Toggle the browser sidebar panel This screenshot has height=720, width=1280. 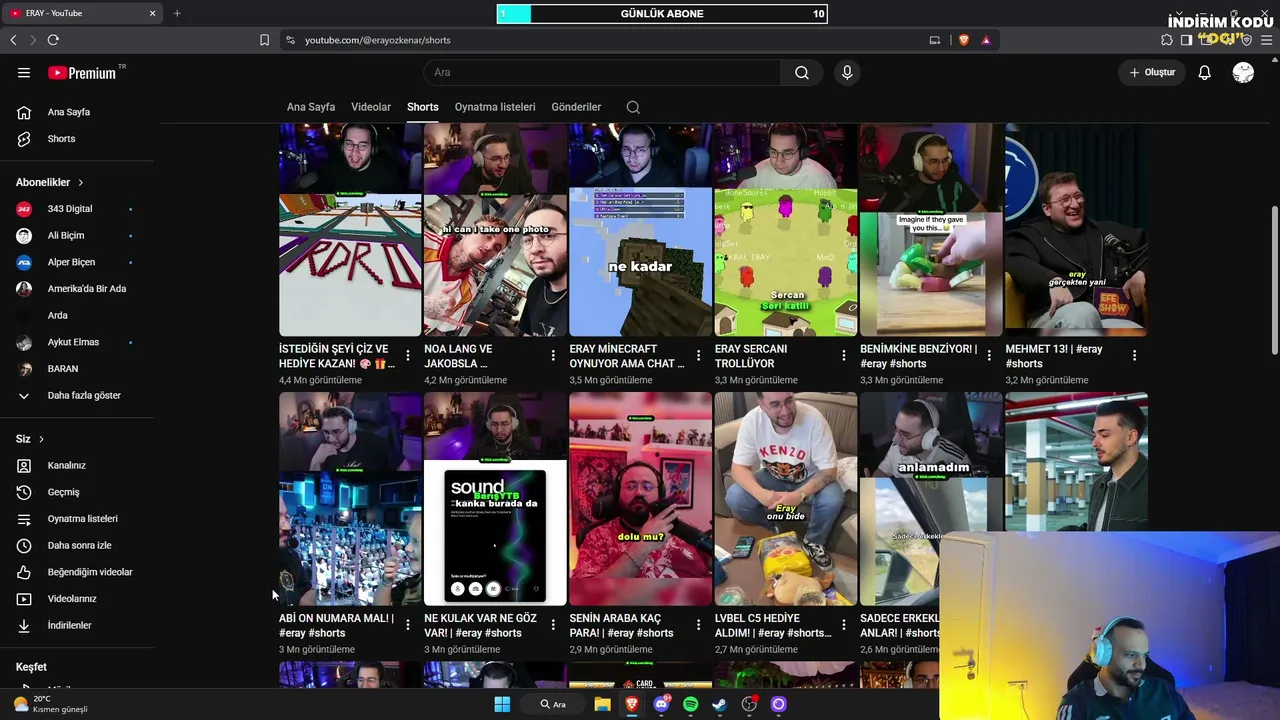(1186, 40)
